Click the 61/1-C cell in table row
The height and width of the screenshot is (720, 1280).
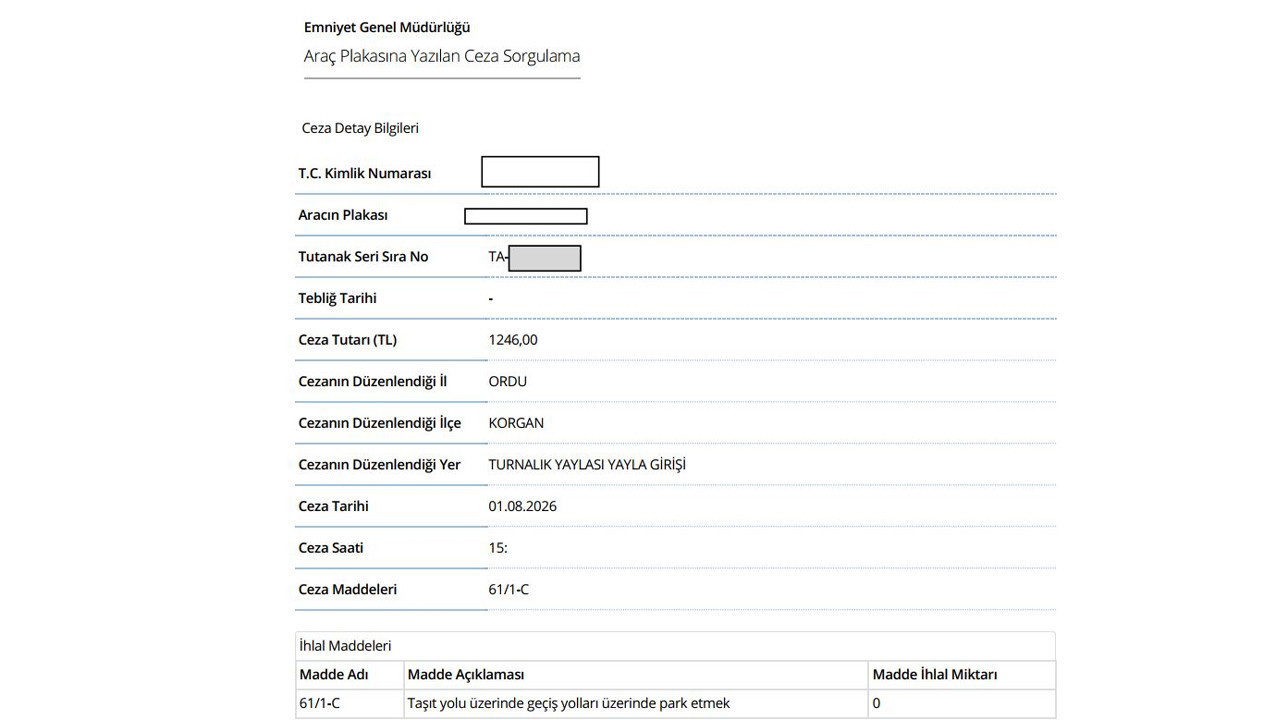pos(320,704)
